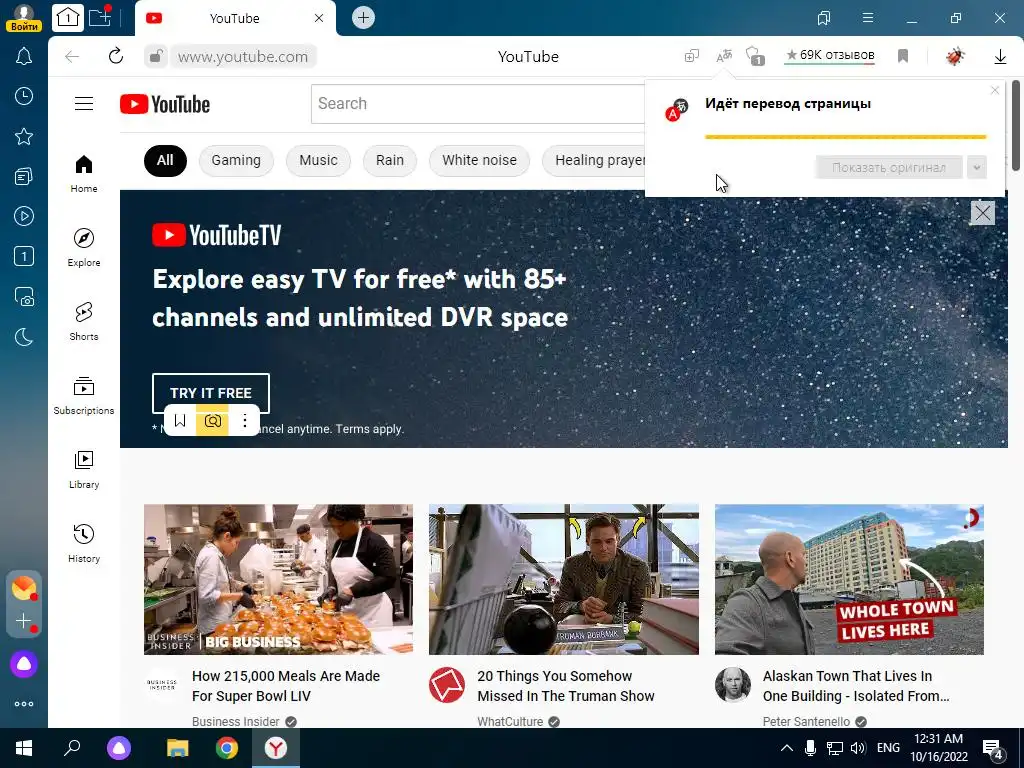Screen dimensions: 1024x768
Task: Click the TRY IT FREE button
Action: [210, 393]
